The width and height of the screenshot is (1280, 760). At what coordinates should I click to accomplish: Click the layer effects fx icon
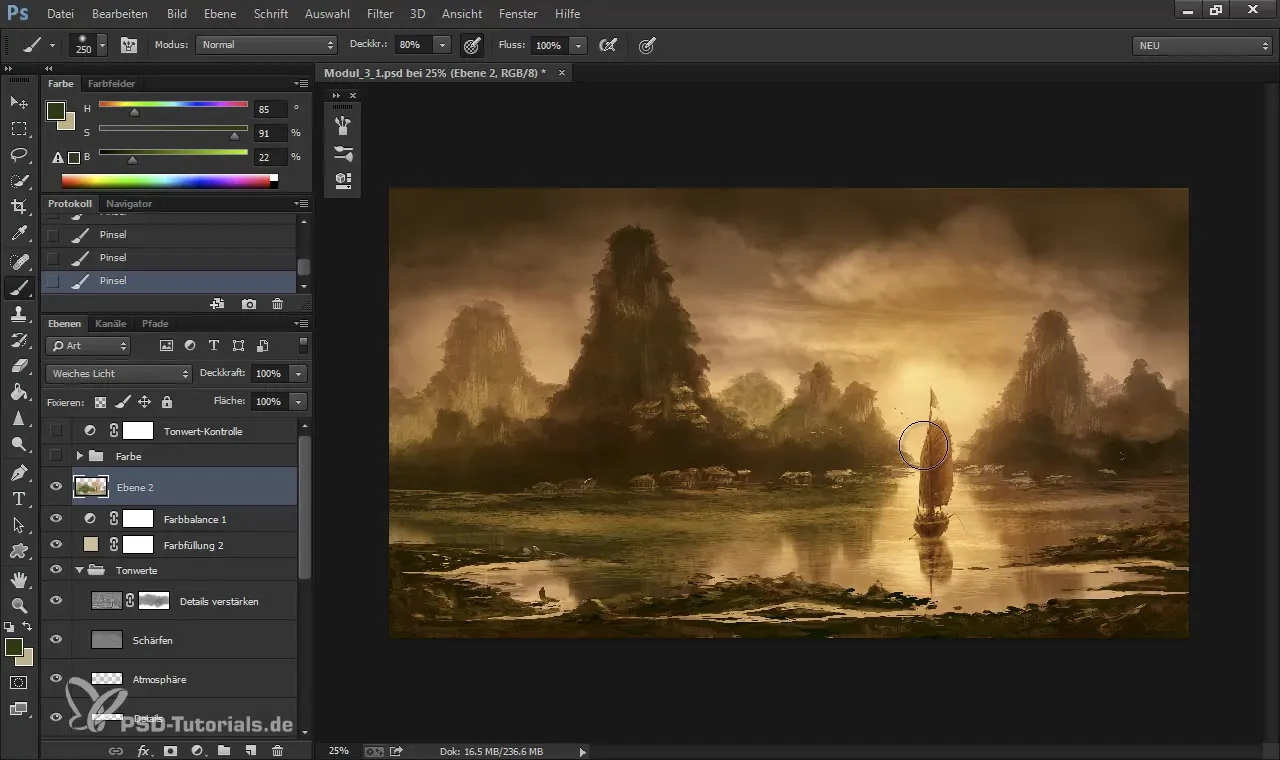pos(143,750)
